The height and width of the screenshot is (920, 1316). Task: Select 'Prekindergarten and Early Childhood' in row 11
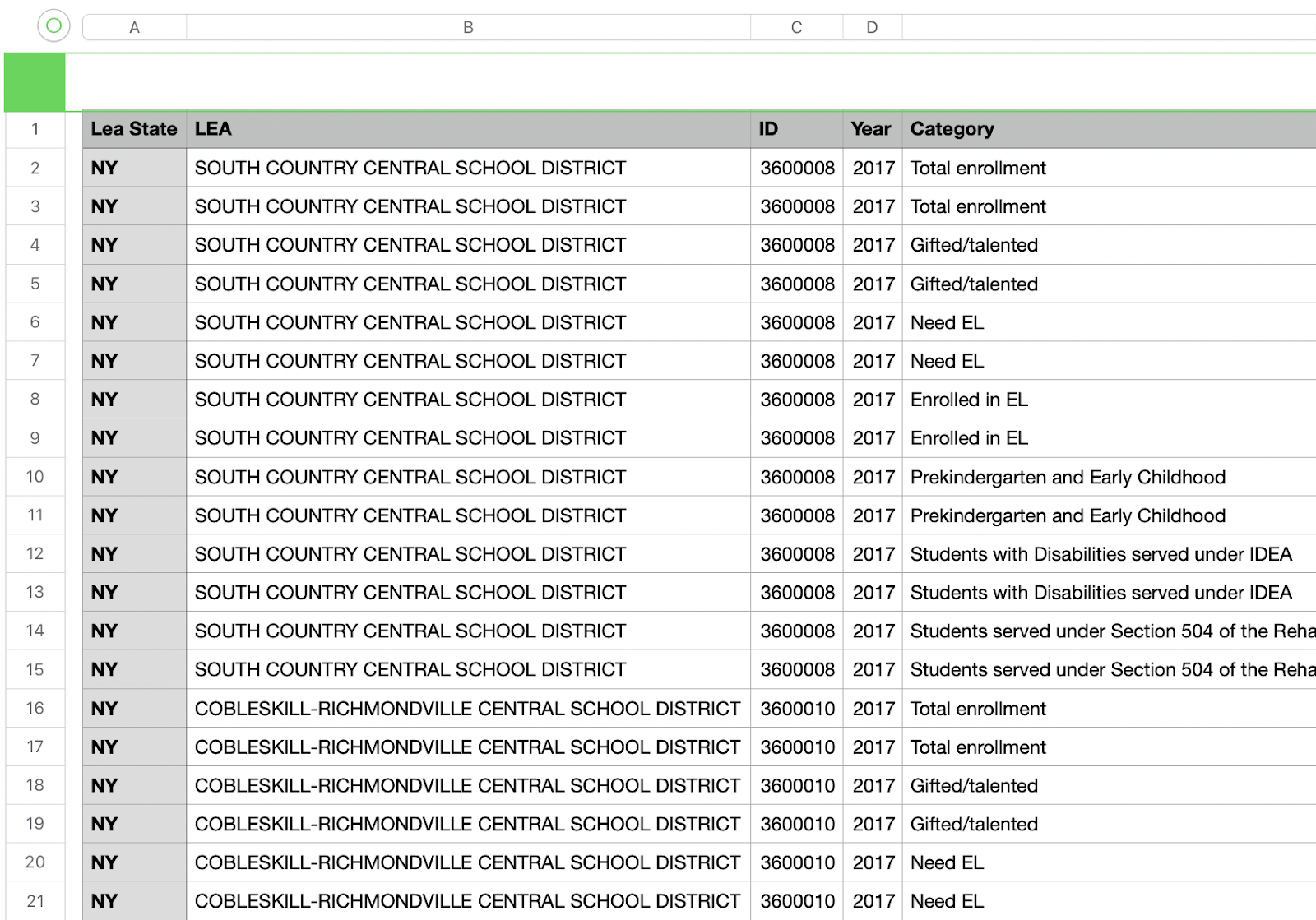1109,515
